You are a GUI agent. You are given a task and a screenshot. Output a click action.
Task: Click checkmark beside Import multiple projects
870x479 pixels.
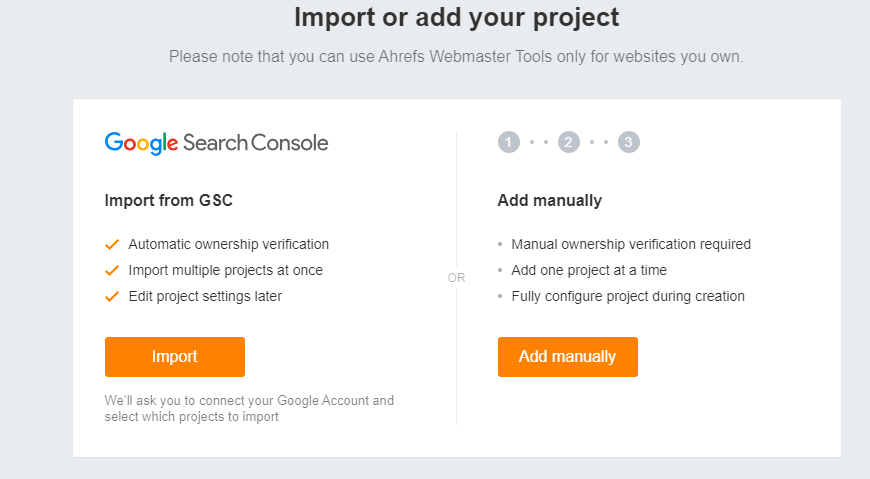(112, 270)
